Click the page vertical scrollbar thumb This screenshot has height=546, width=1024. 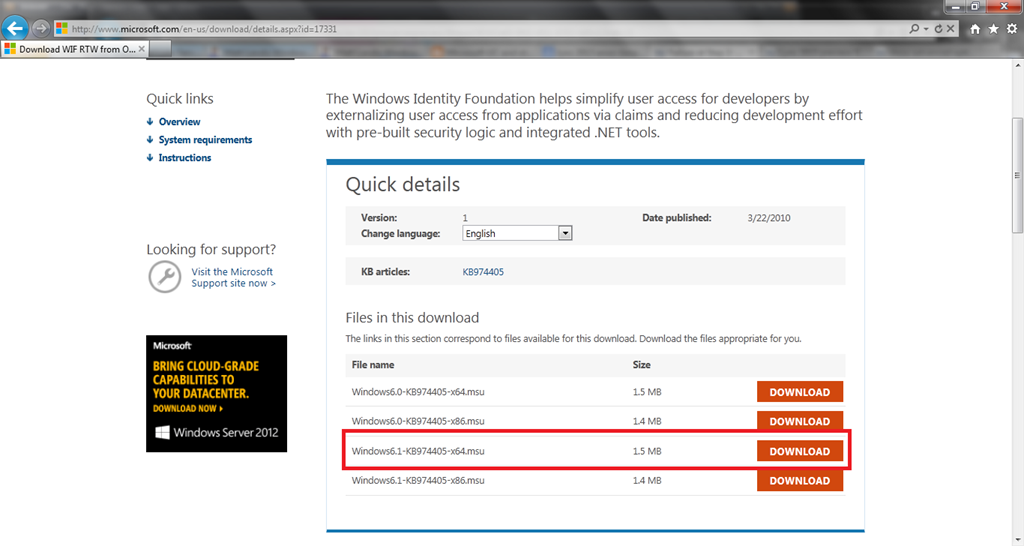coord(1017,175)
